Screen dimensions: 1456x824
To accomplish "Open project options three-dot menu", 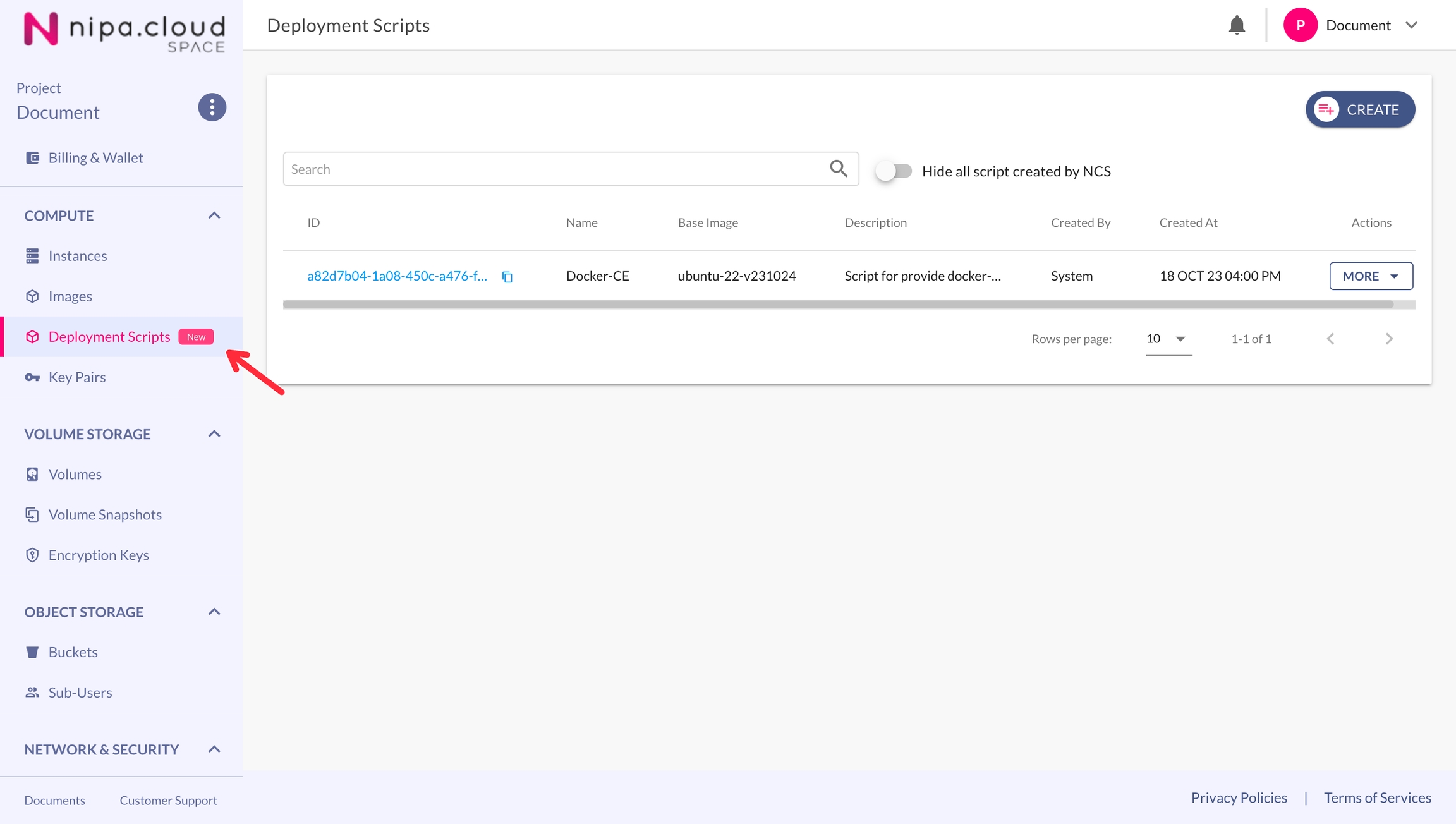I will pyautogui.click(x=212, y=107).
